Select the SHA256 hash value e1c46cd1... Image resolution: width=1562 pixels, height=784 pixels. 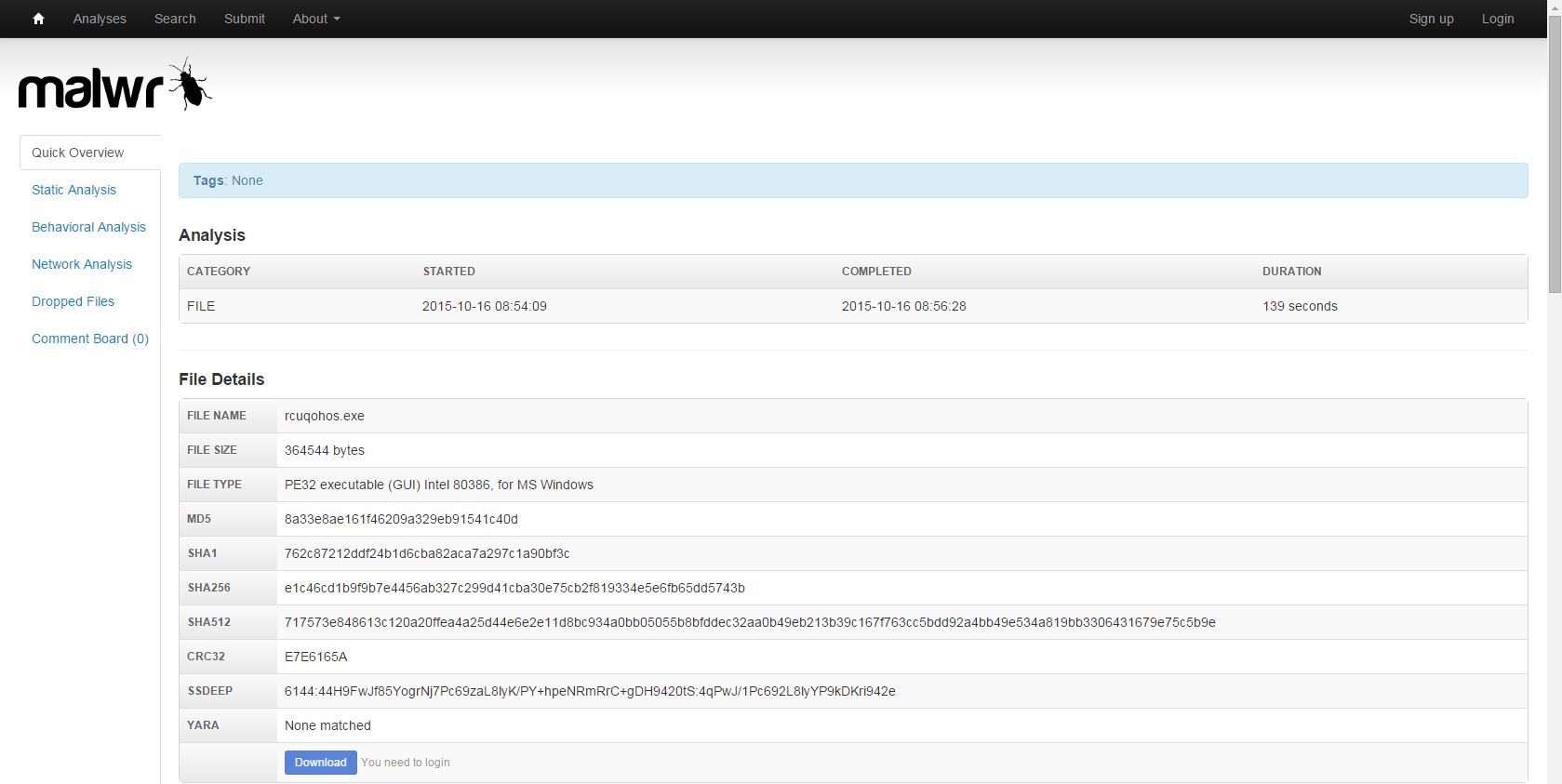tap(514, 588)
